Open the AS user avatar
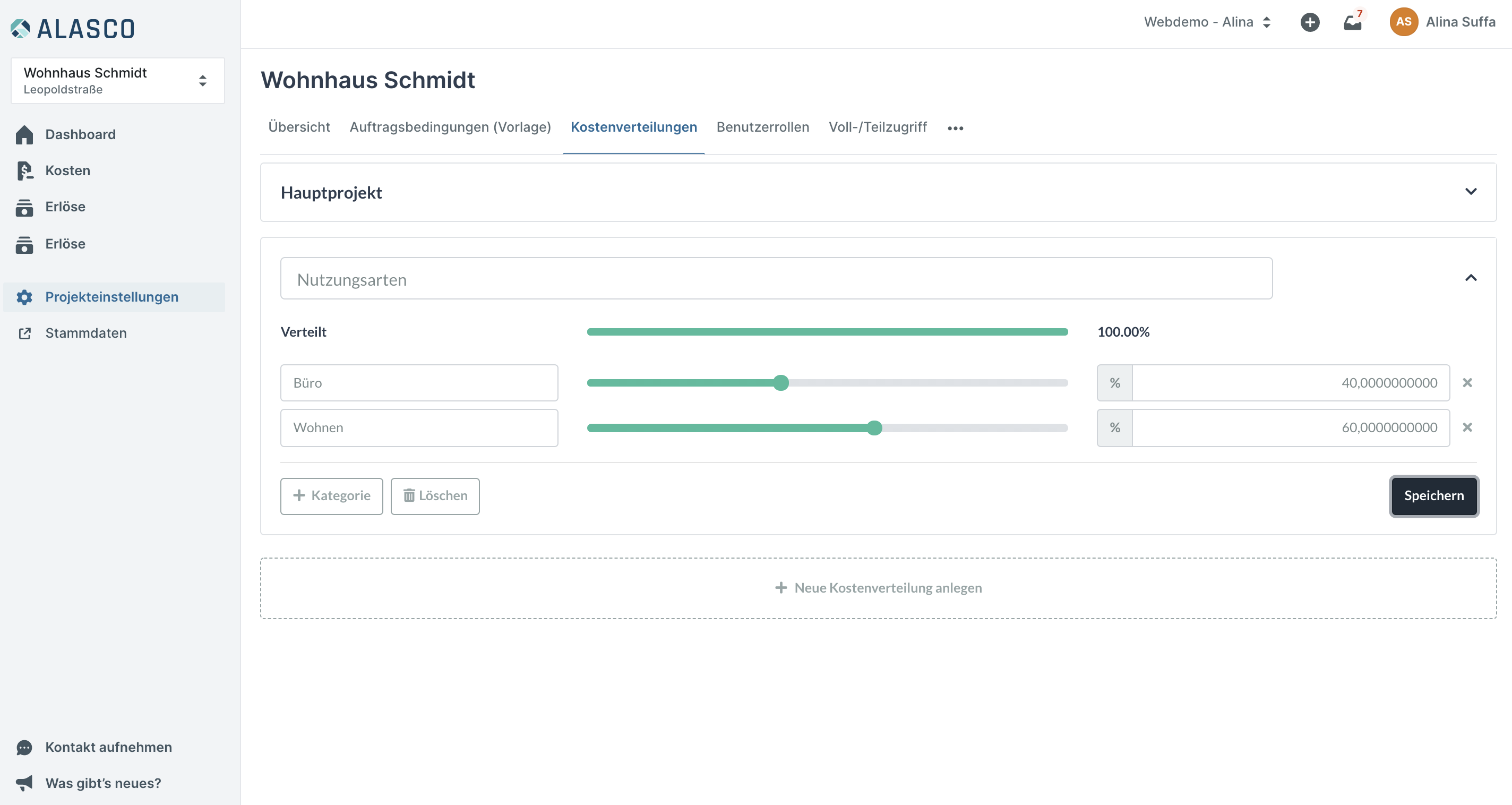Image resolution: width=1512 pixels, height=805 pixels. click(x=1403, y=22)
